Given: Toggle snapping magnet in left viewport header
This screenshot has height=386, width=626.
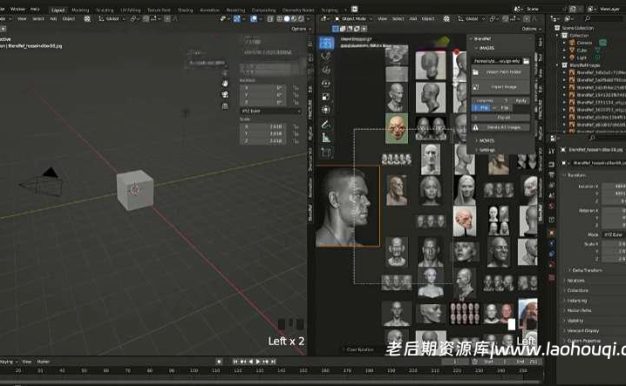Looking at the screenshot, I should (146, 19).
